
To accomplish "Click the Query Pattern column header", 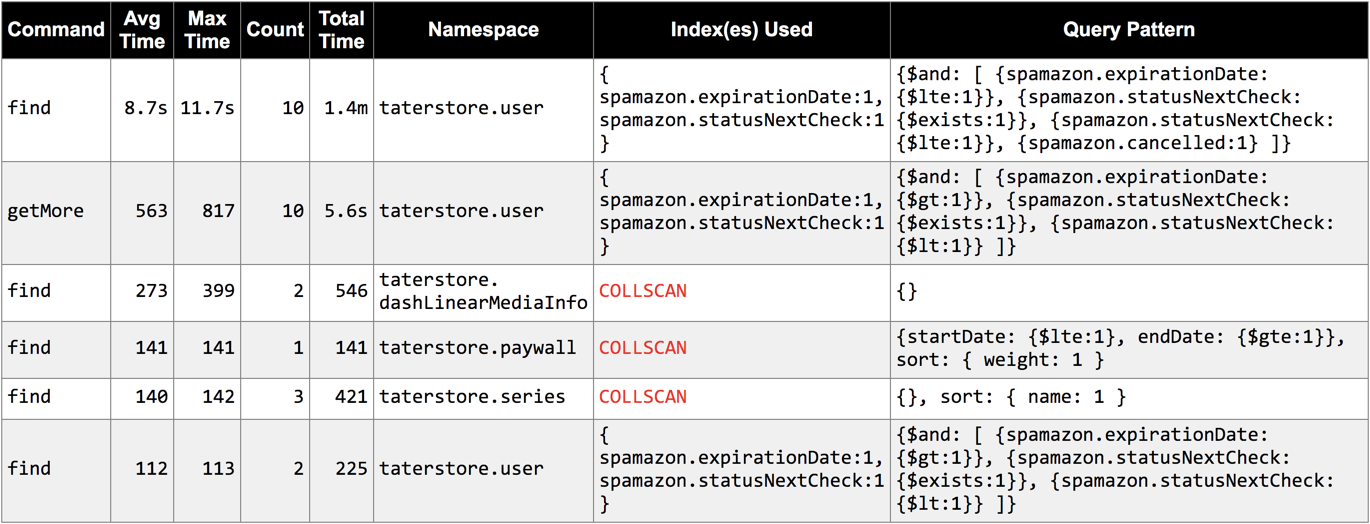I will (1129, 30).
